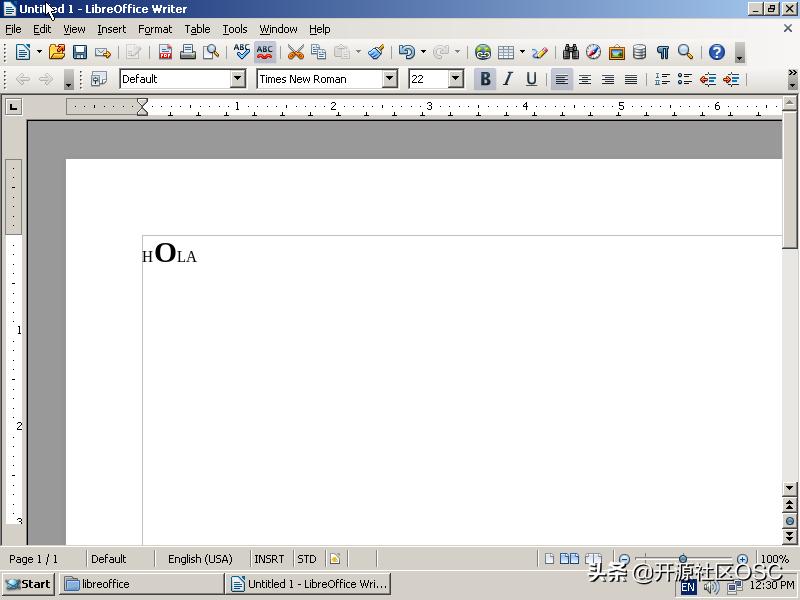Toggle Bold formatting
The width and height of the screenshot is (800, 600).
coord(485,79)
